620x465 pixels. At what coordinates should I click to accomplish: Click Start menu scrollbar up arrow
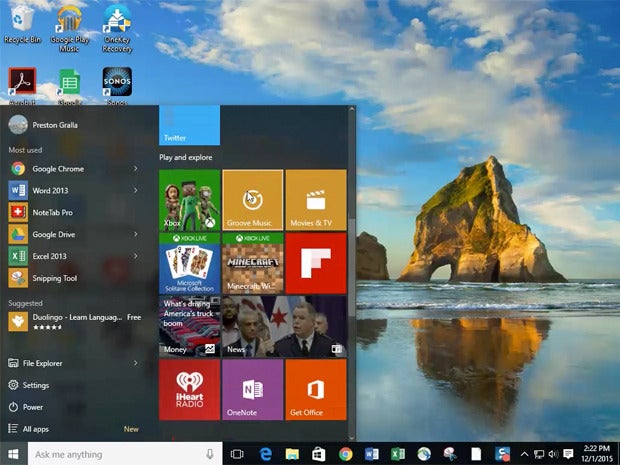pos(352,110)
